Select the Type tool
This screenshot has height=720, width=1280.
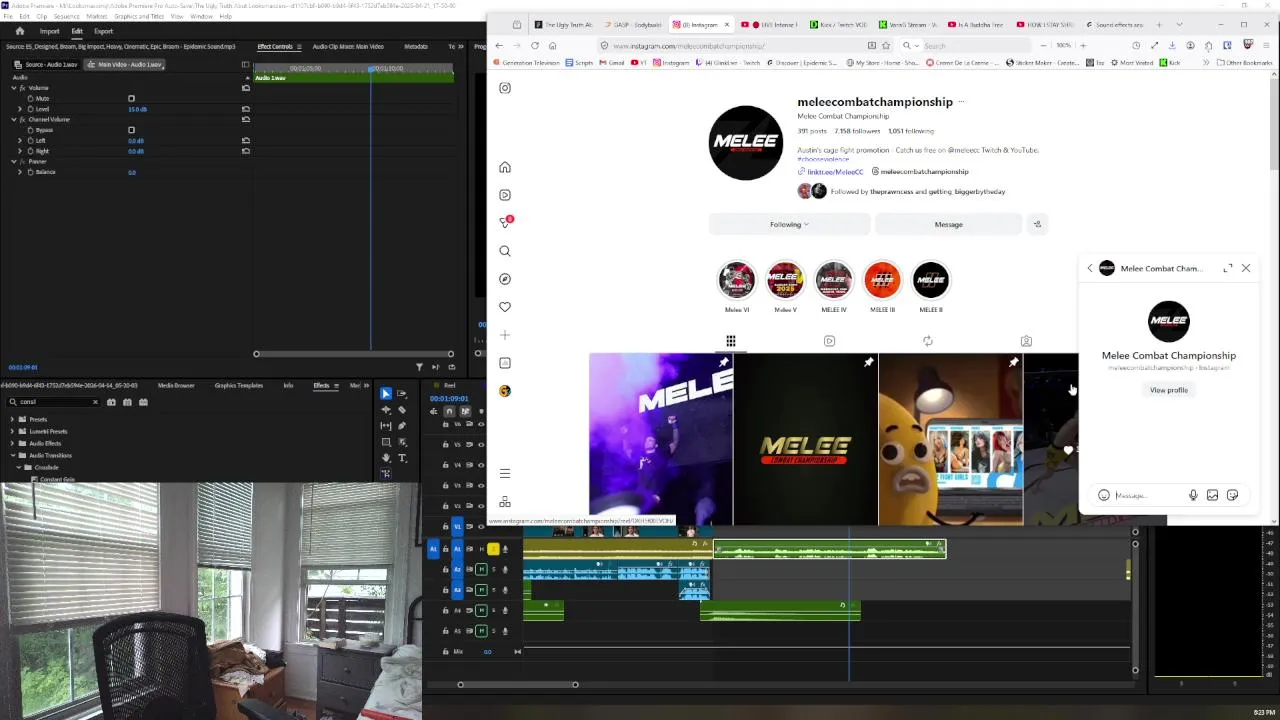[402, 458]
